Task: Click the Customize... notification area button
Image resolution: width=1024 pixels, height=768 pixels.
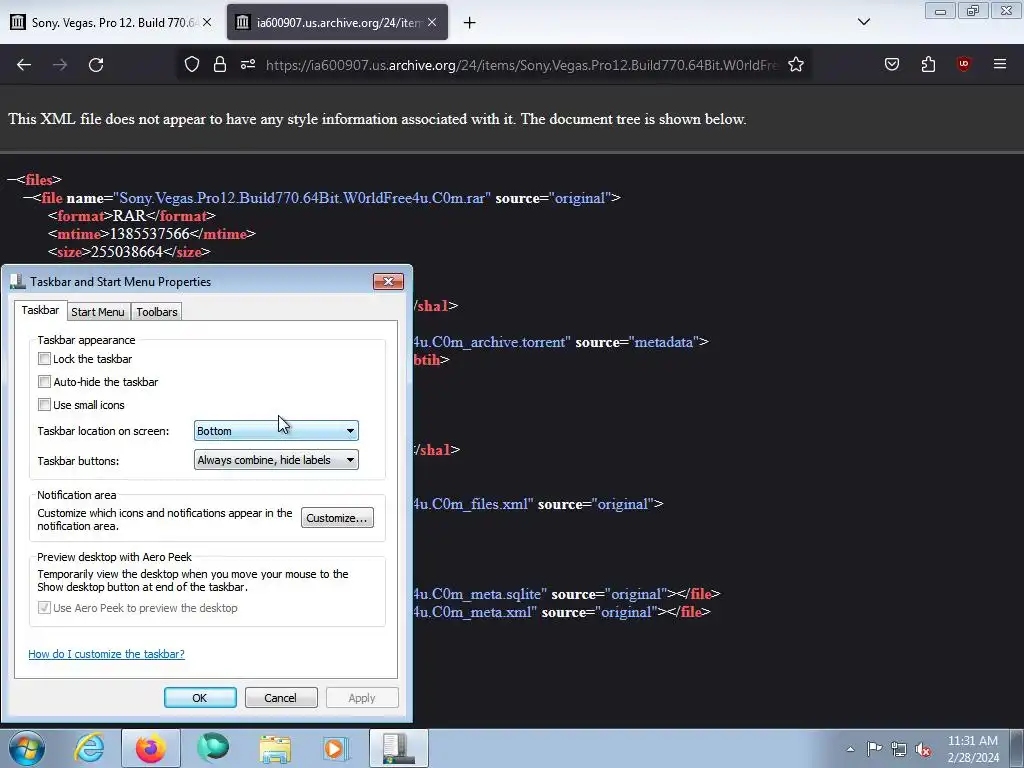Action: pyautogui.click(x=337, y=518)
